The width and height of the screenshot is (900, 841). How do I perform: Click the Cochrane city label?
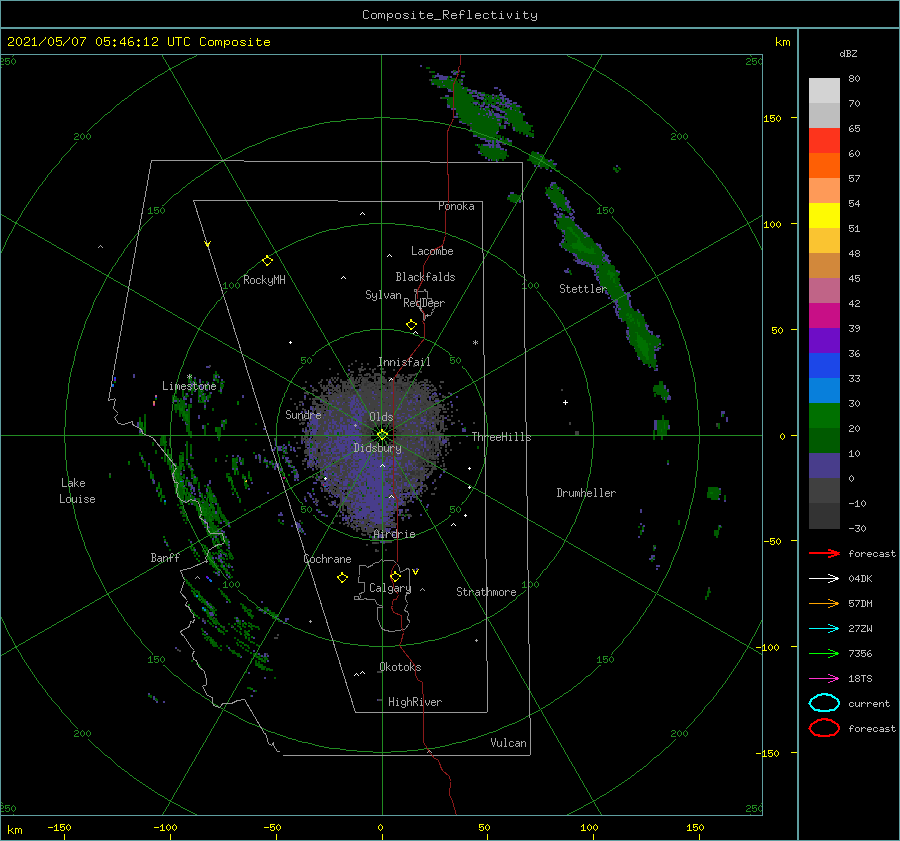click(x=327, y=559)
